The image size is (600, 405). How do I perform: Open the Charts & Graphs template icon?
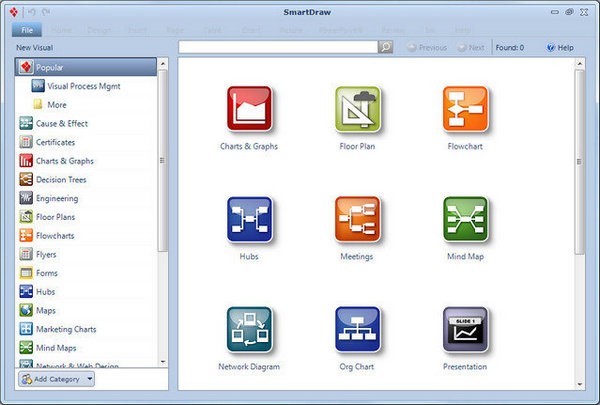pos(249,109)
